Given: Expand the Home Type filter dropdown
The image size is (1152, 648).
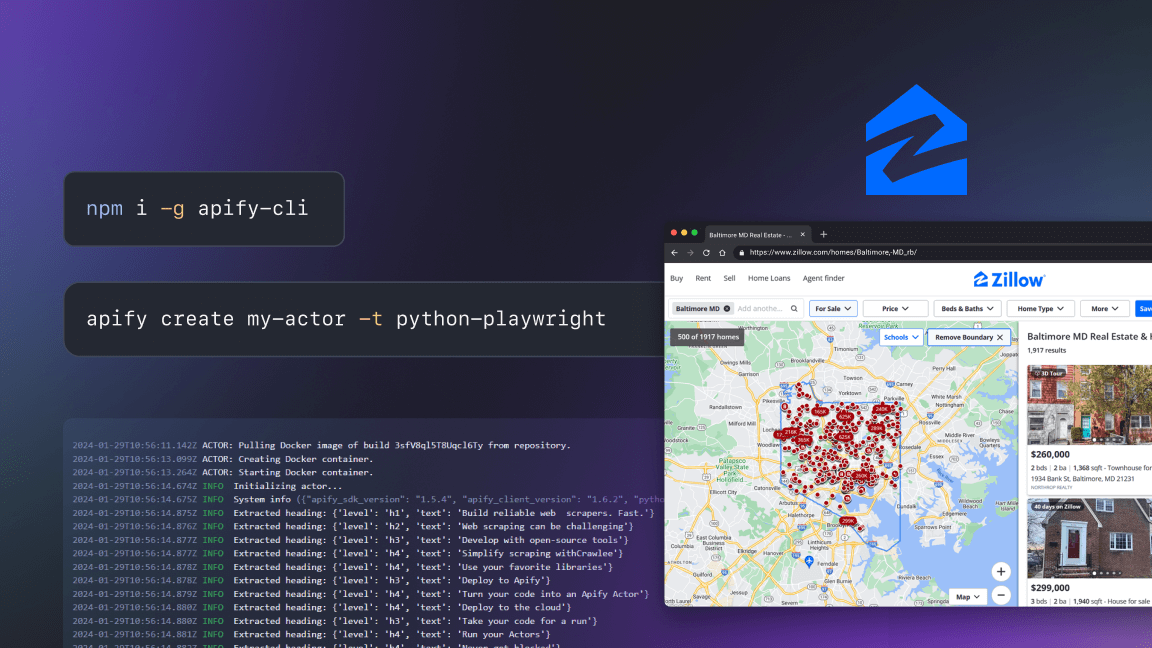Looking at the screenshot, I should tap(1040, 308).
